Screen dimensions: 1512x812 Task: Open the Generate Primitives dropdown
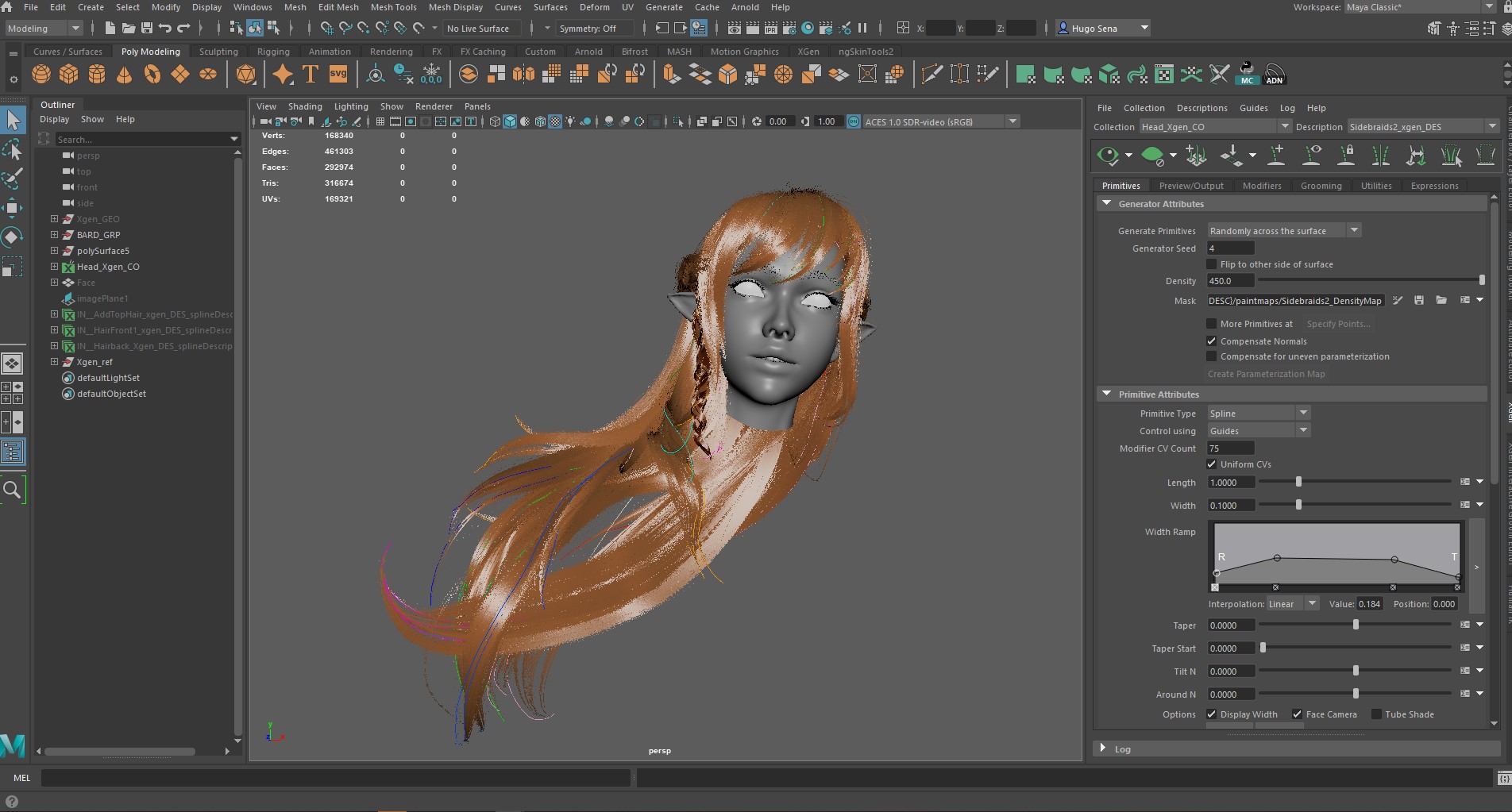[x=1284, y=231]
